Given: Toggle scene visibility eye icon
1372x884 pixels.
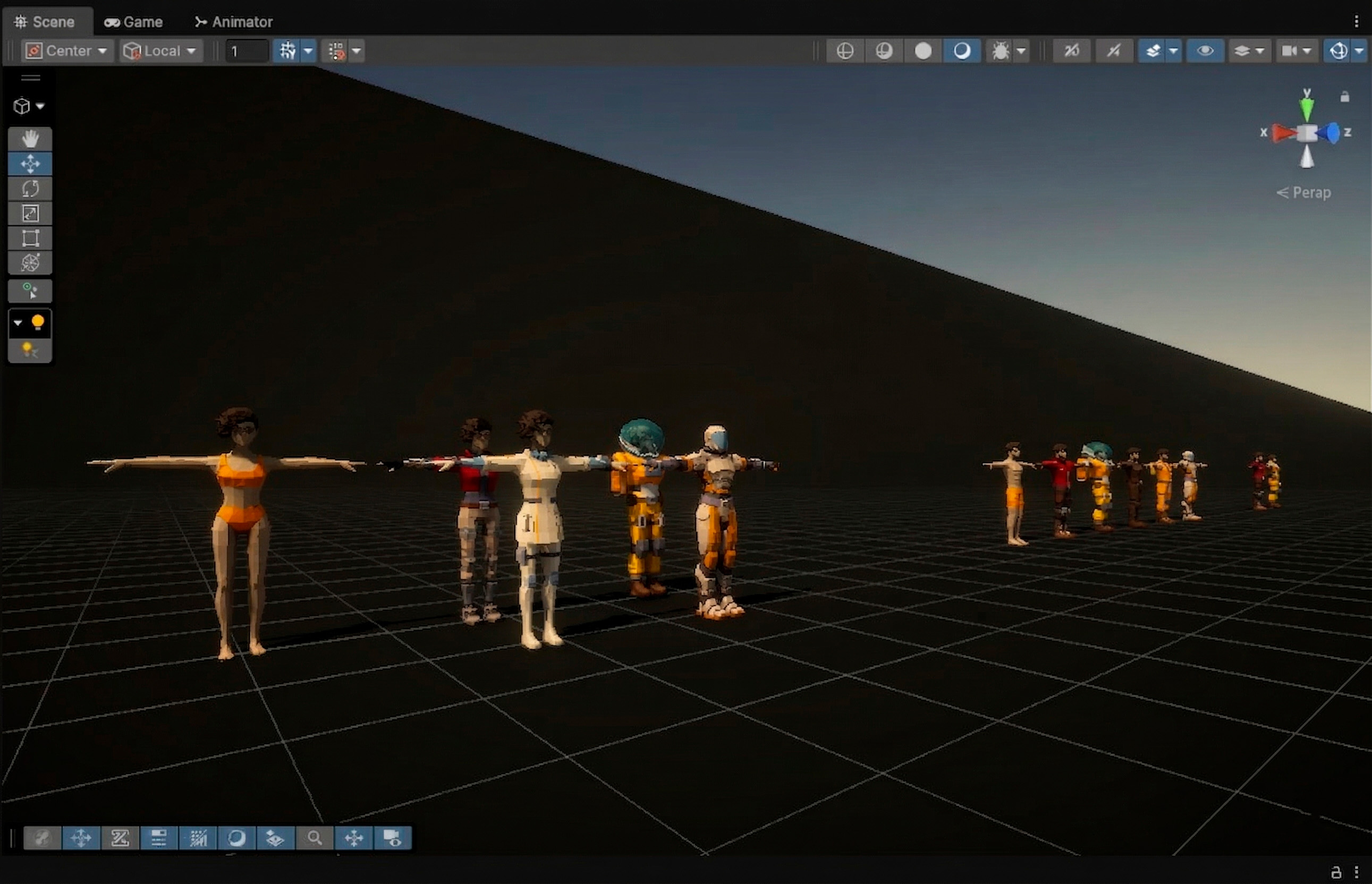Looking at the screenshot, I should pos(1205,51).
